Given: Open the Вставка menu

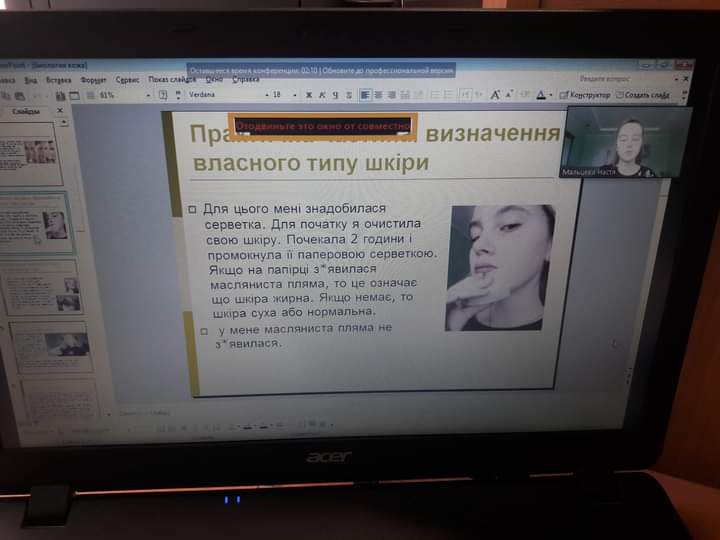Looking at the screenshot, I should pyautogui.click(x=58, y=79).
